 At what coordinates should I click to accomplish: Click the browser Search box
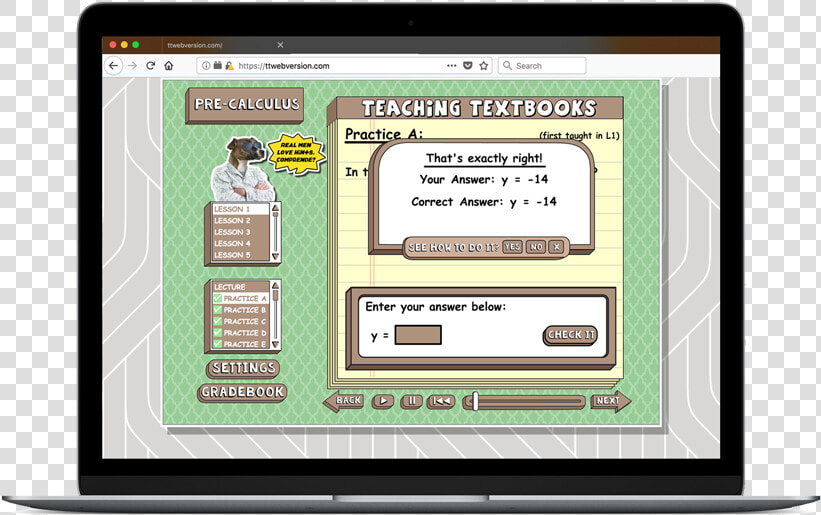click(x=542, y=66)
